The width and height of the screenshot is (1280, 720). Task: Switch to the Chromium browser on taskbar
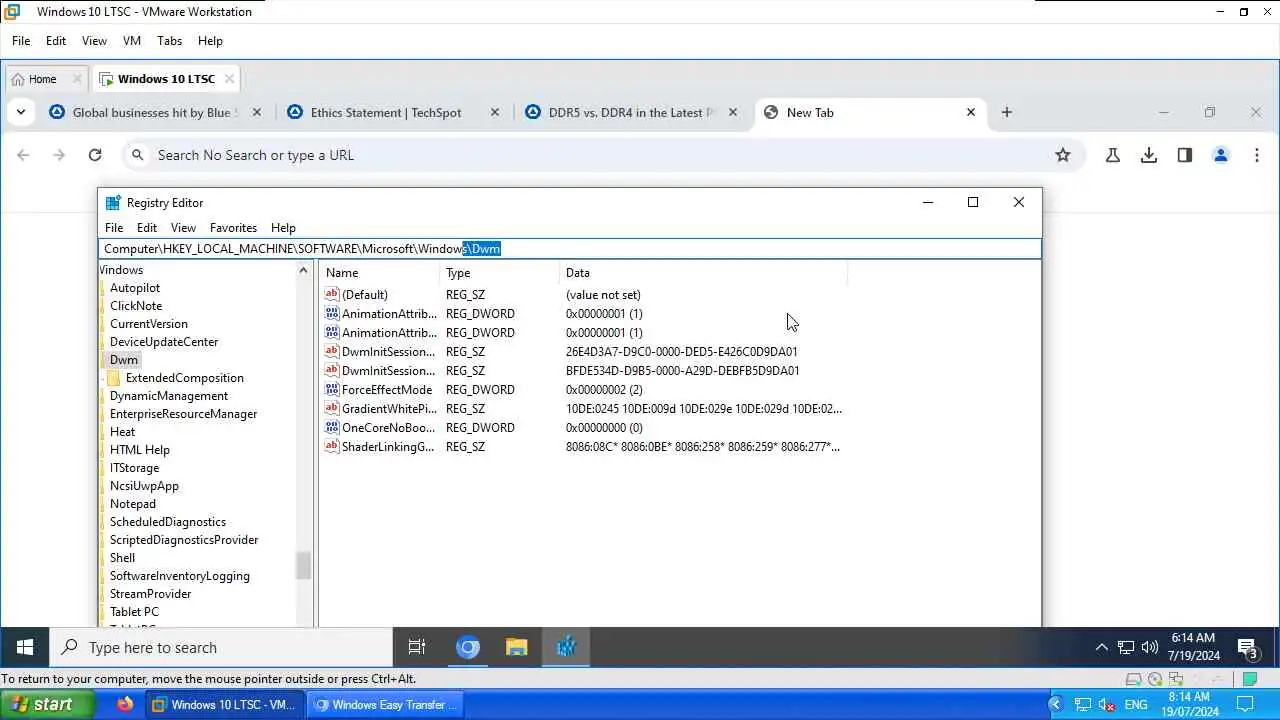(x=468, y=647)
